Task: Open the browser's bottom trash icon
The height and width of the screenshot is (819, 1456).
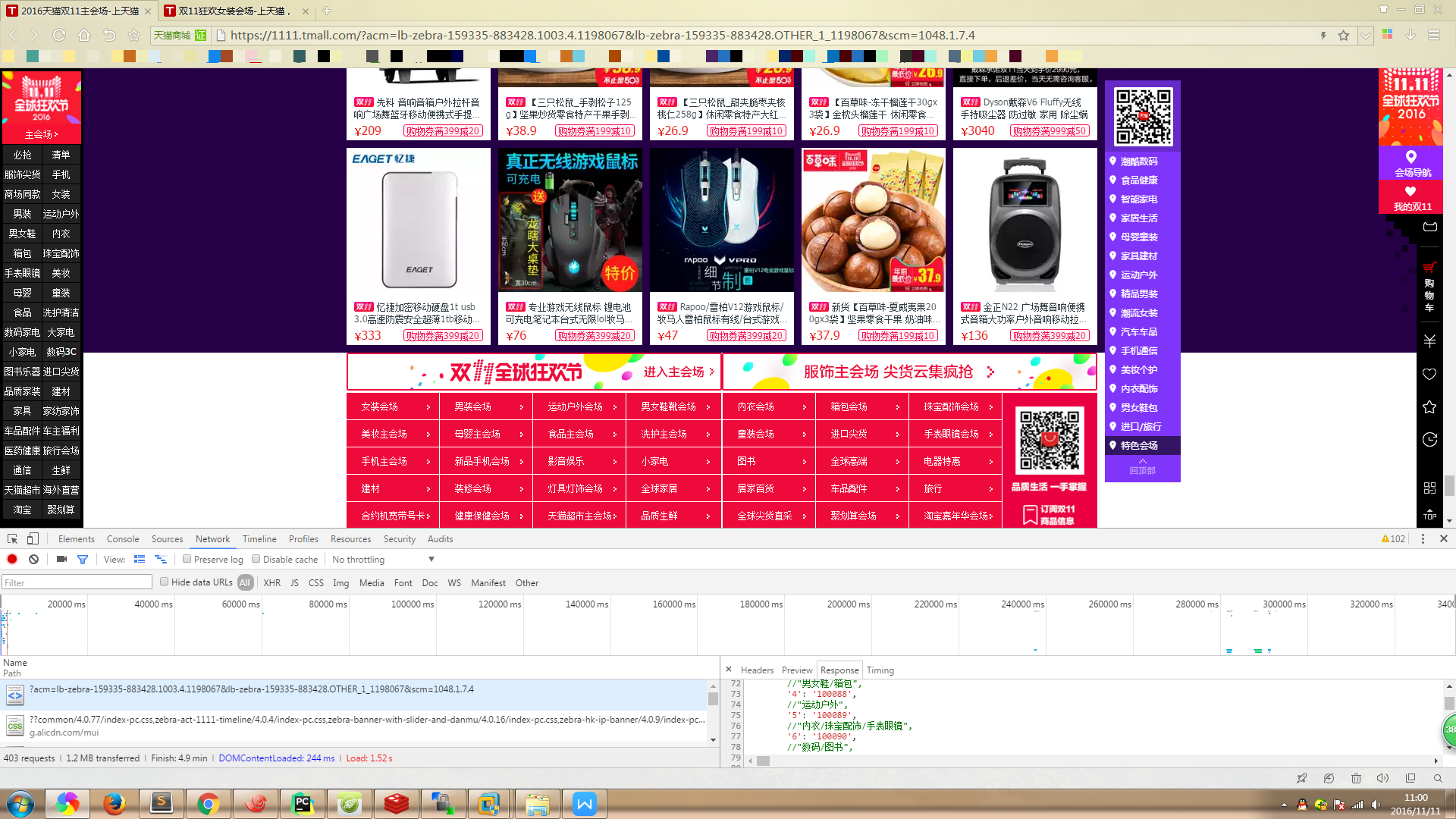Action: (x=1356, y=779)
